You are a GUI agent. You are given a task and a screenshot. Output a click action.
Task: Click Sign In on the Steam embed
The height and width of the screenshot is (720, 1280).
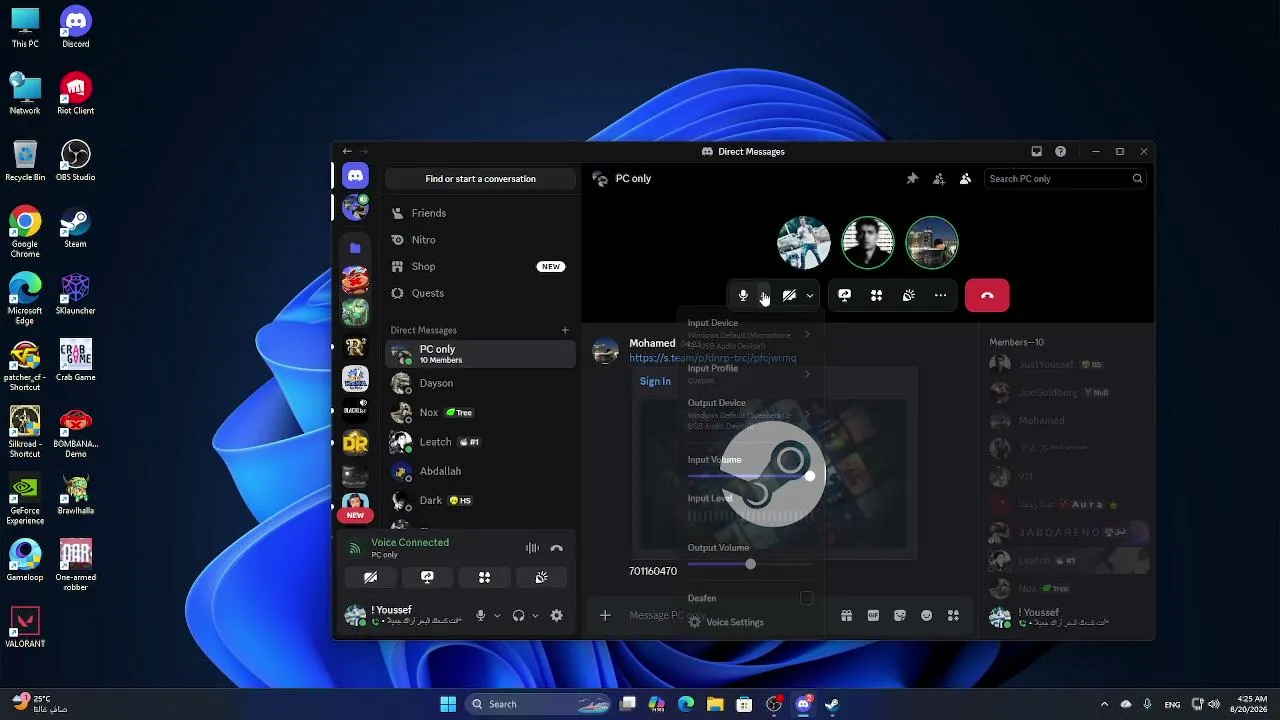pyautogui.click(x=655, y=381)
